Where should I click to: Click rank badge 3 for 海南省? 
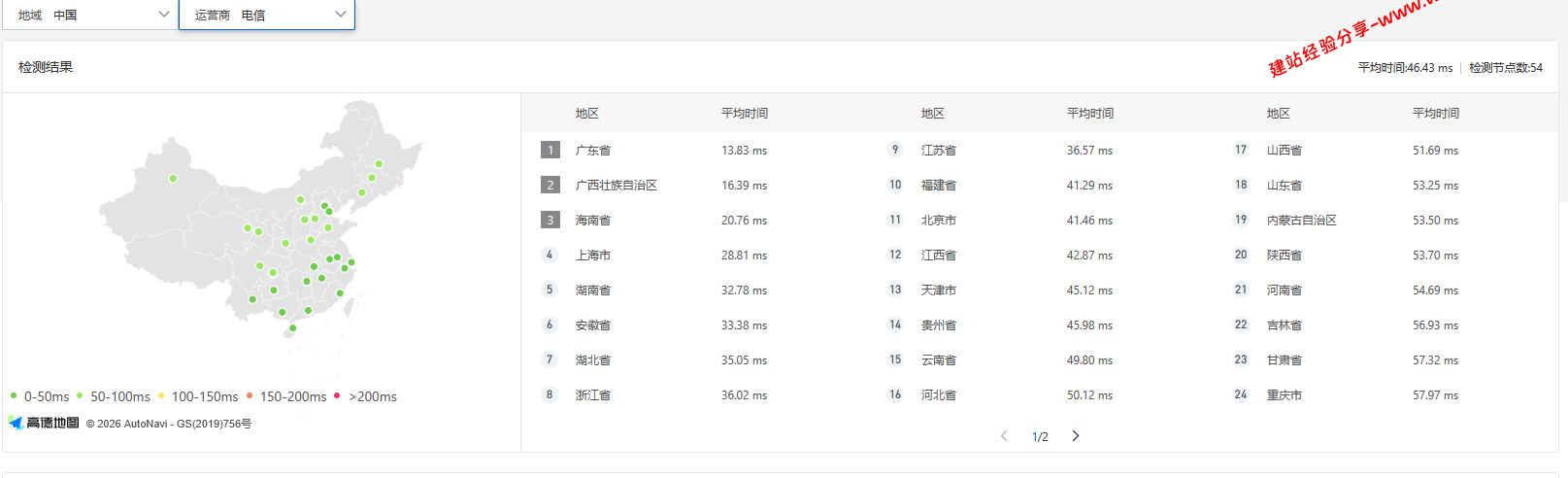550,220
